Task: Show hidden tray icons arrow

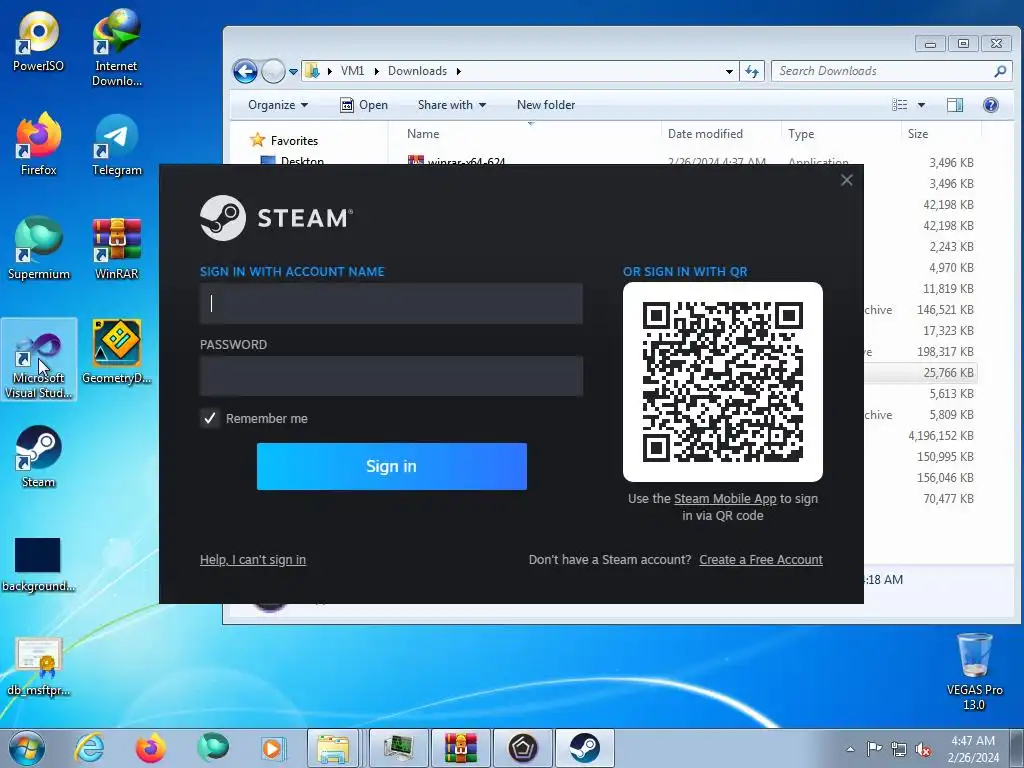Action: 850,749
